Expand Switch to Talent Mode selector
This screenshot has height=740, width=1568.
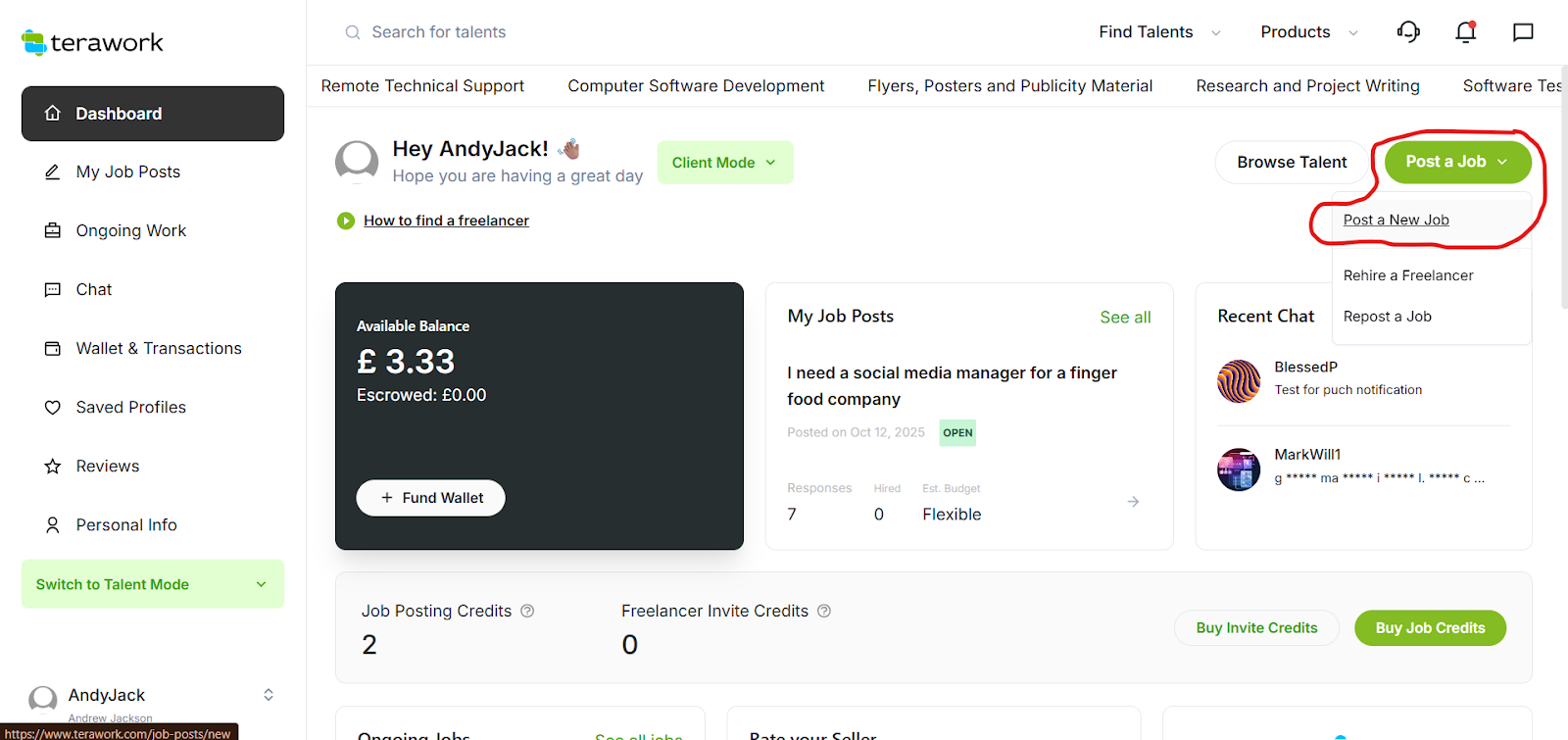coord(152,584)
